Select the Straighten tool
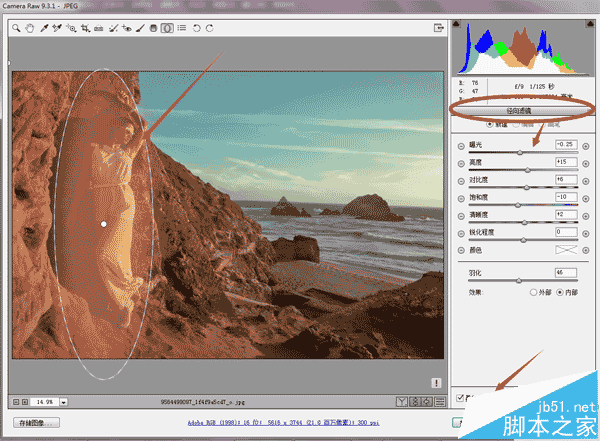 click(x=99, y=28)
